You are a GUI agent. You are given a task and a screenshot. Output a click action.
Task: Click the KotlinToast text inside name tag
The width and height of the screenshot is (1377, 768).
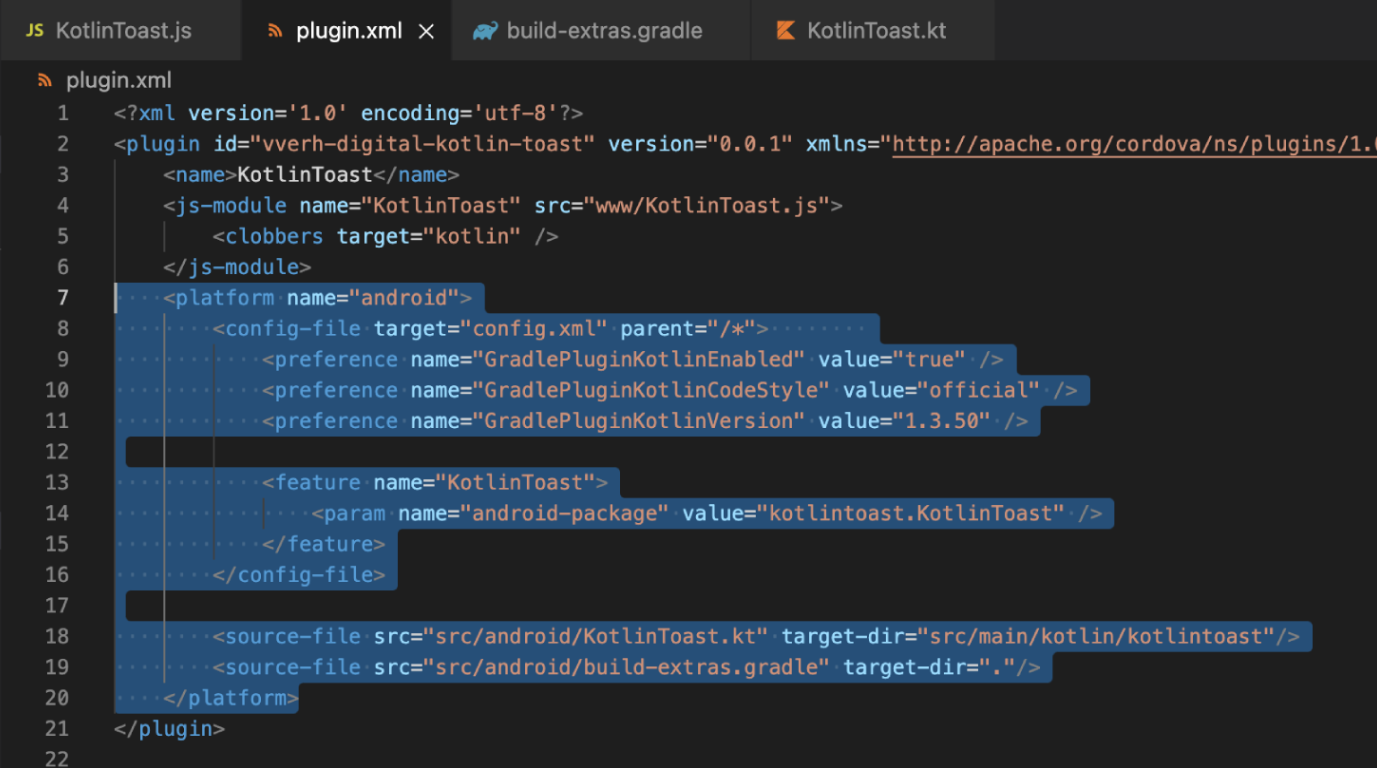[x=305, y=175]
